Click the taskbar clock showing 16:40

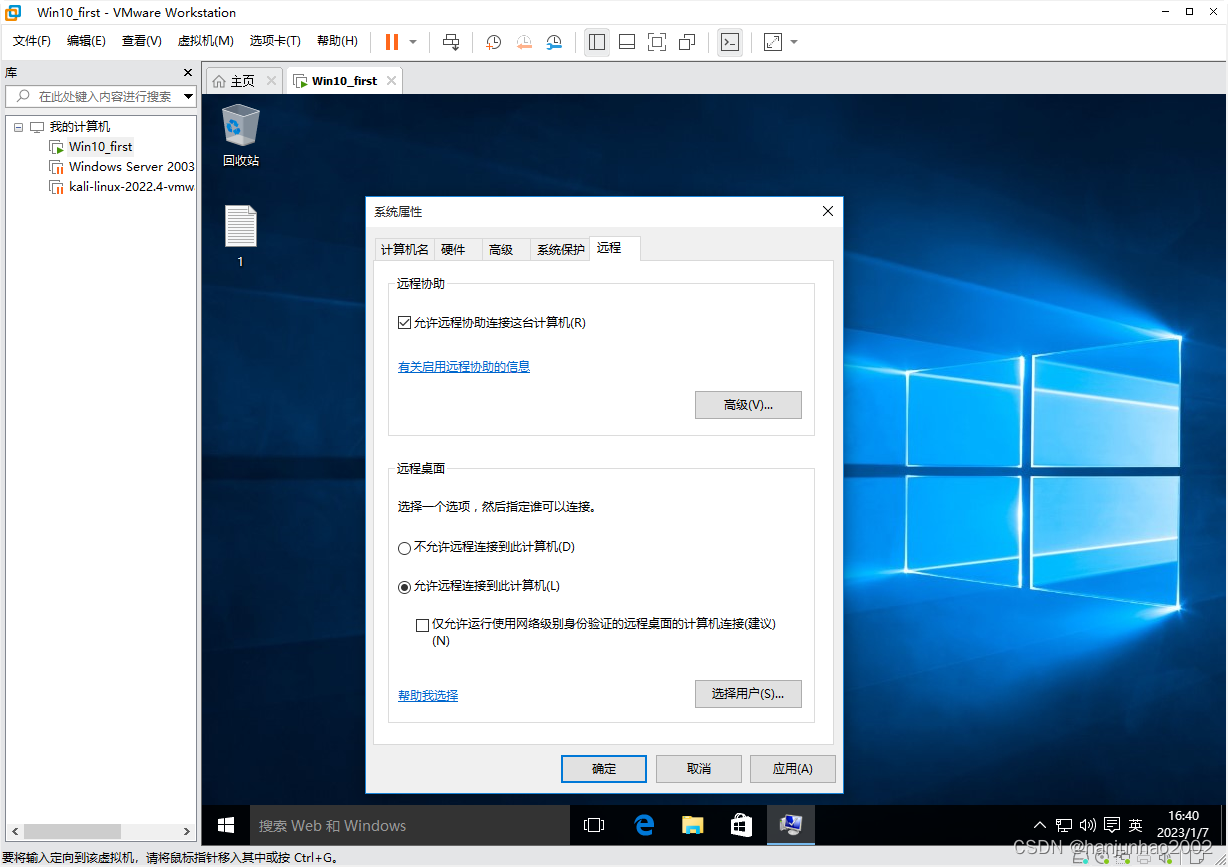(1183, 825)
